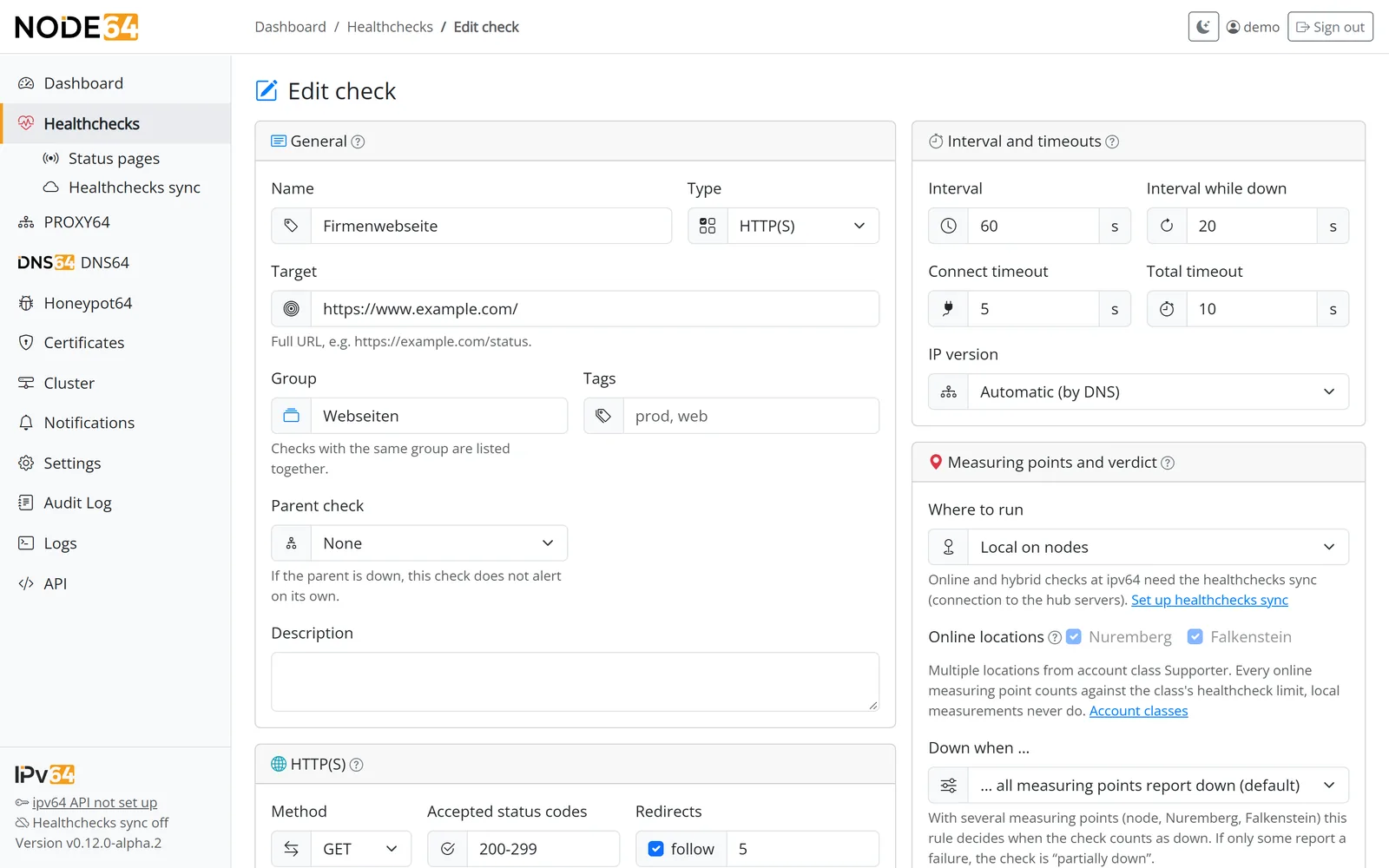The image size is (1389, 868).
Task: Click HTTP(S) section help icon
Action: click(356, 765)
